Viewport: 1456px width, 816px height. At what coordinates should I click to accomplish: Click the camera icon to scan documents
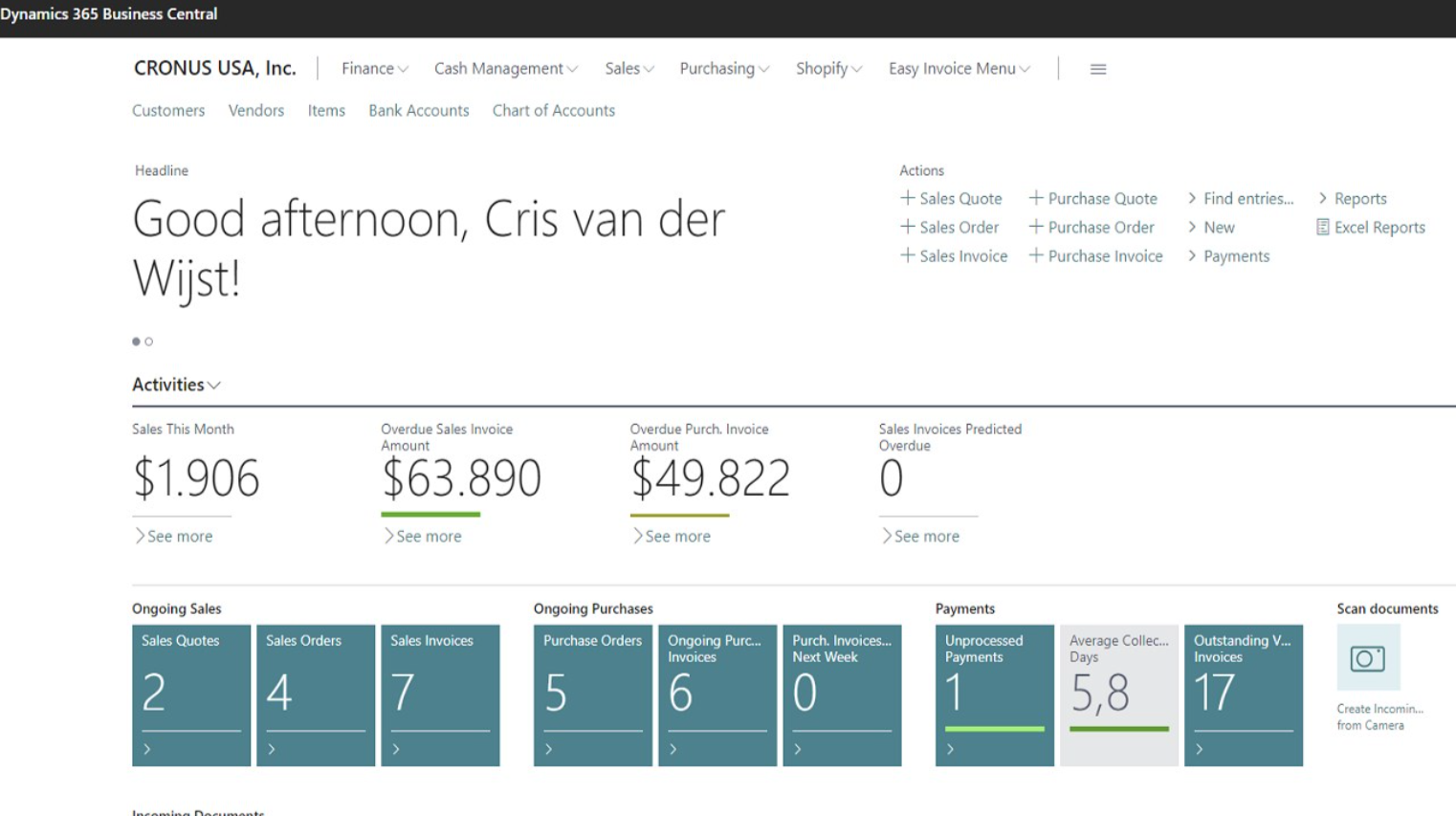(x=1367, y=658)
